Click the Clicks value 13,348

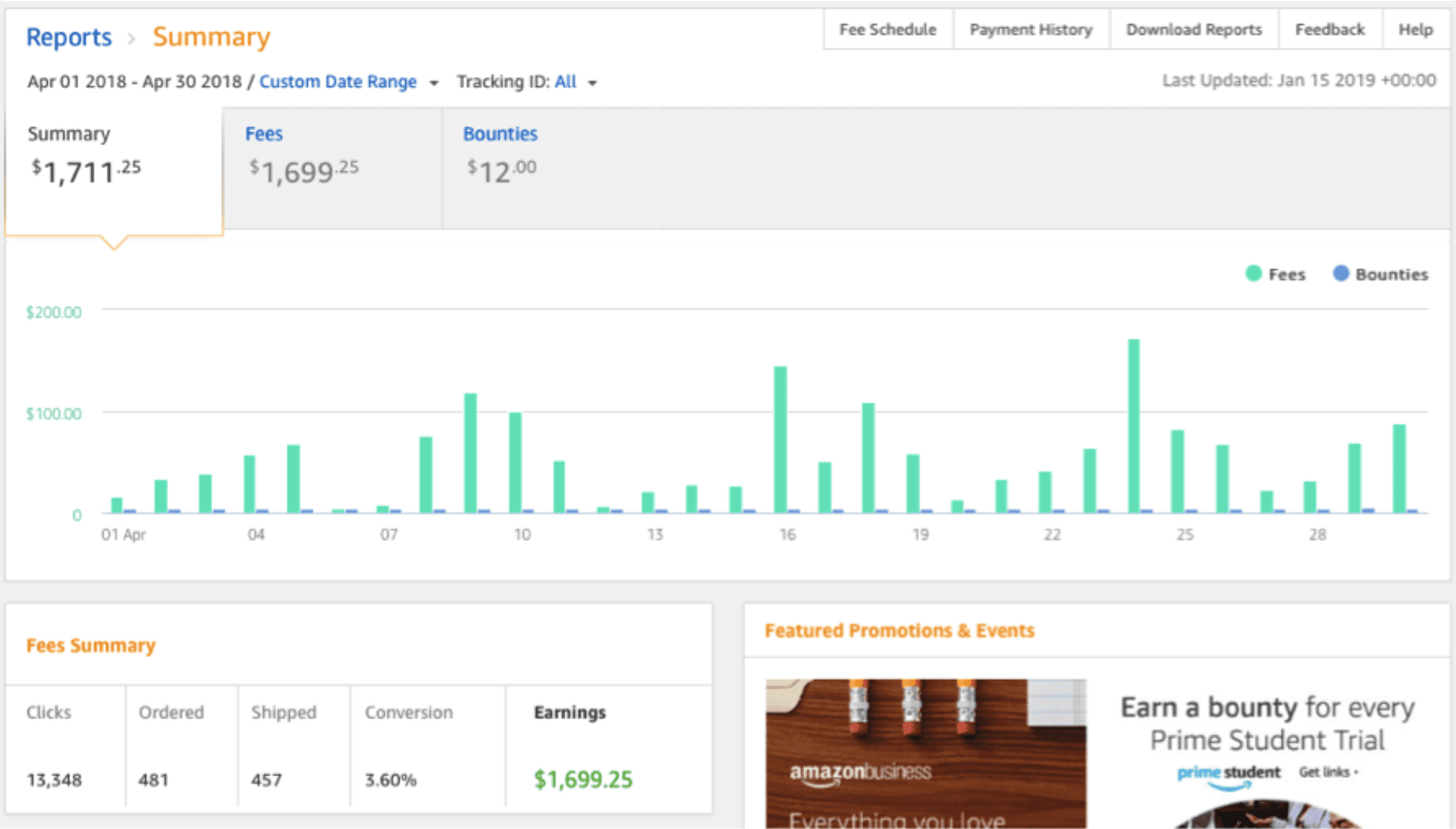[54, 780]
